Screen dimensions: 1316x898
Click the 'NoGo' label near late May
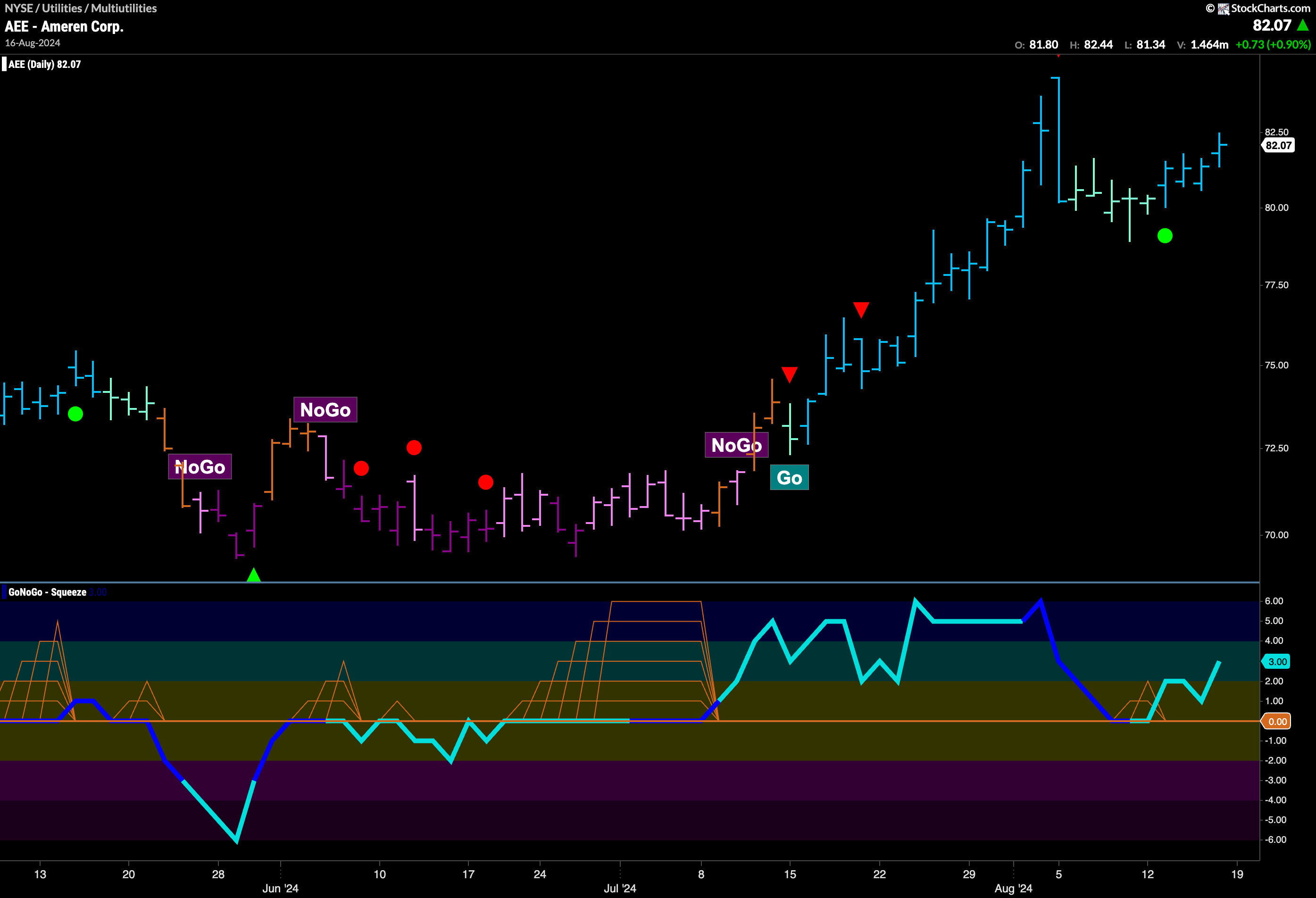(200, 466)
